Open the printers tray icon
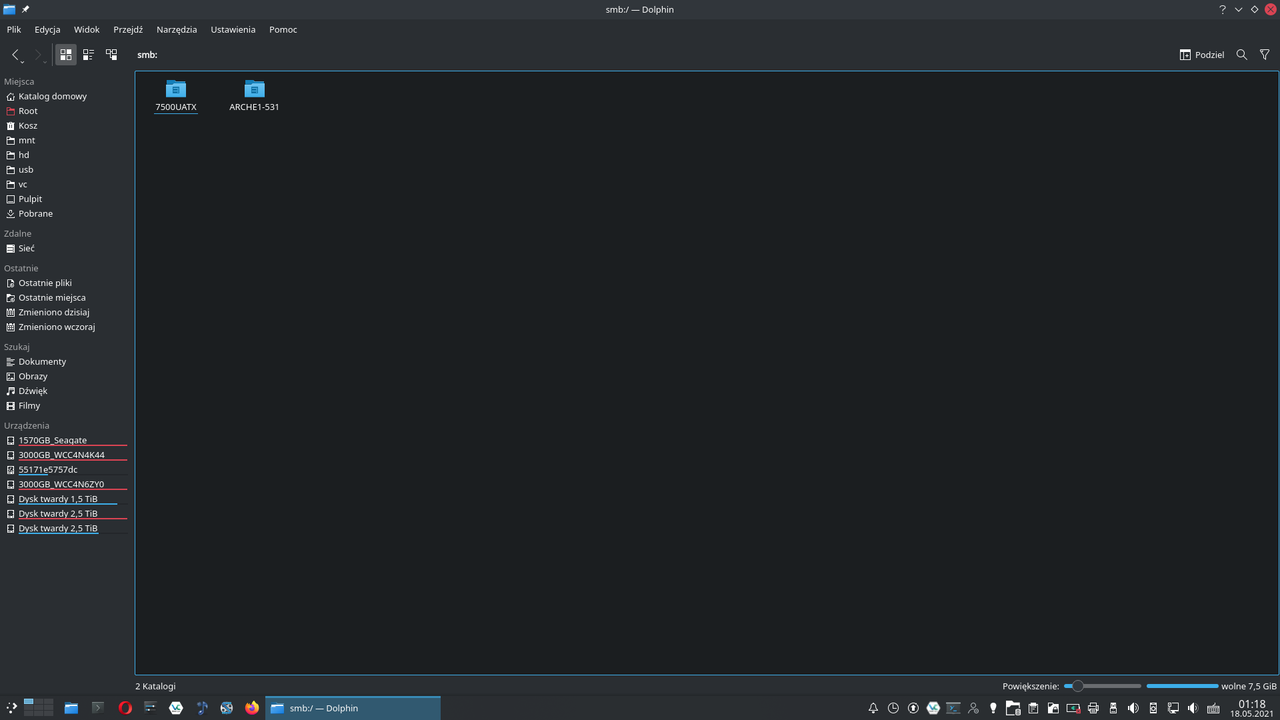This screenshot has width=1280, height=720. tap(1093, 708)
